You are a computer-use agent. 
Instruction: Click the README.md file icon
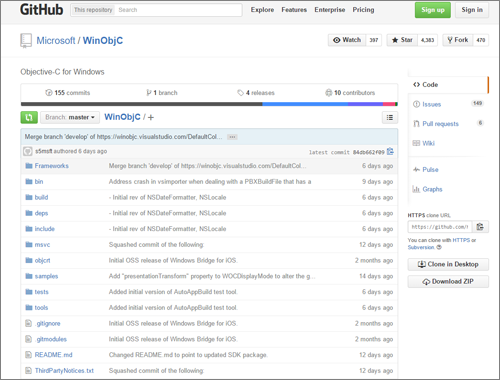(28, 355)
